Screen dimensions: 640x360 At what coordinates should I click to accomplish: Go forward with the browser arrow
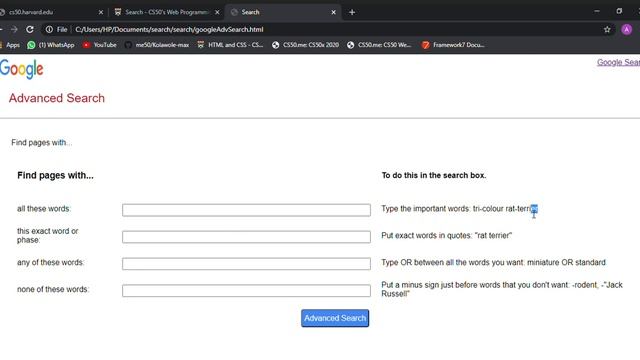pos(14,29)
